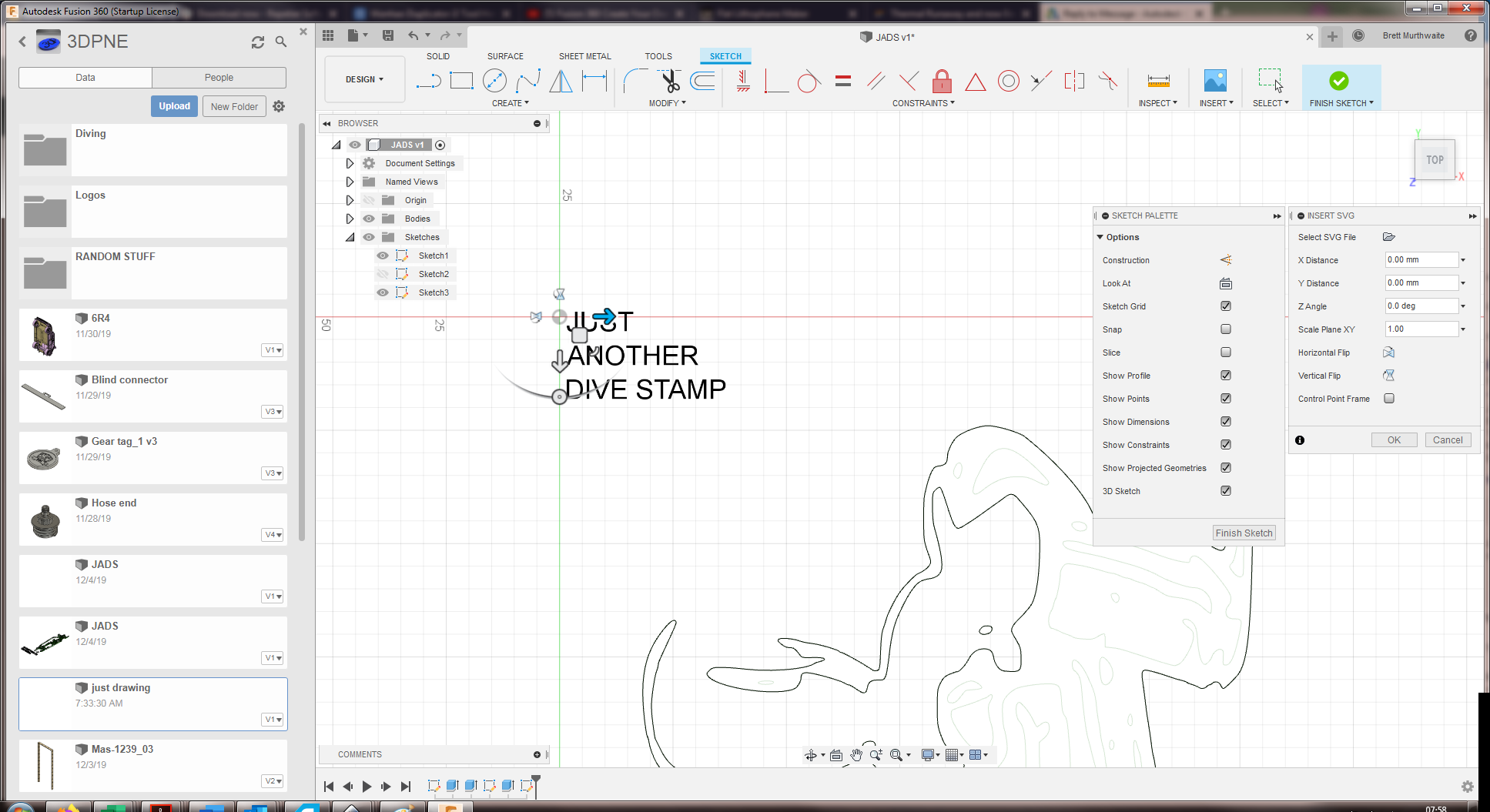Expand the Named Views node
This screenshot has width=1490, height=812.
pyautogui.click(x=350, y=182)
